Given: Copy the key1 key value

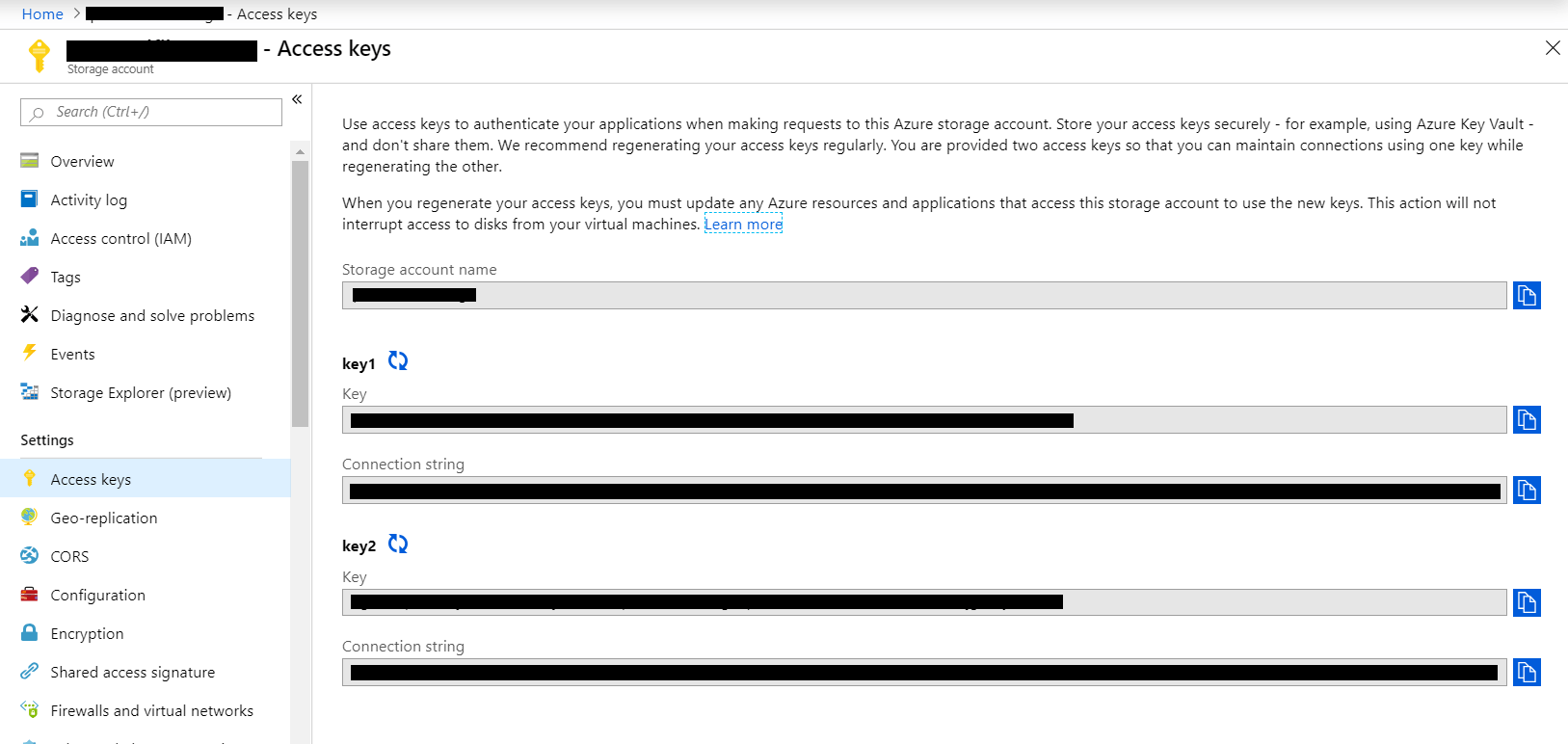Looking at the screenshot, I should 1527,419.
